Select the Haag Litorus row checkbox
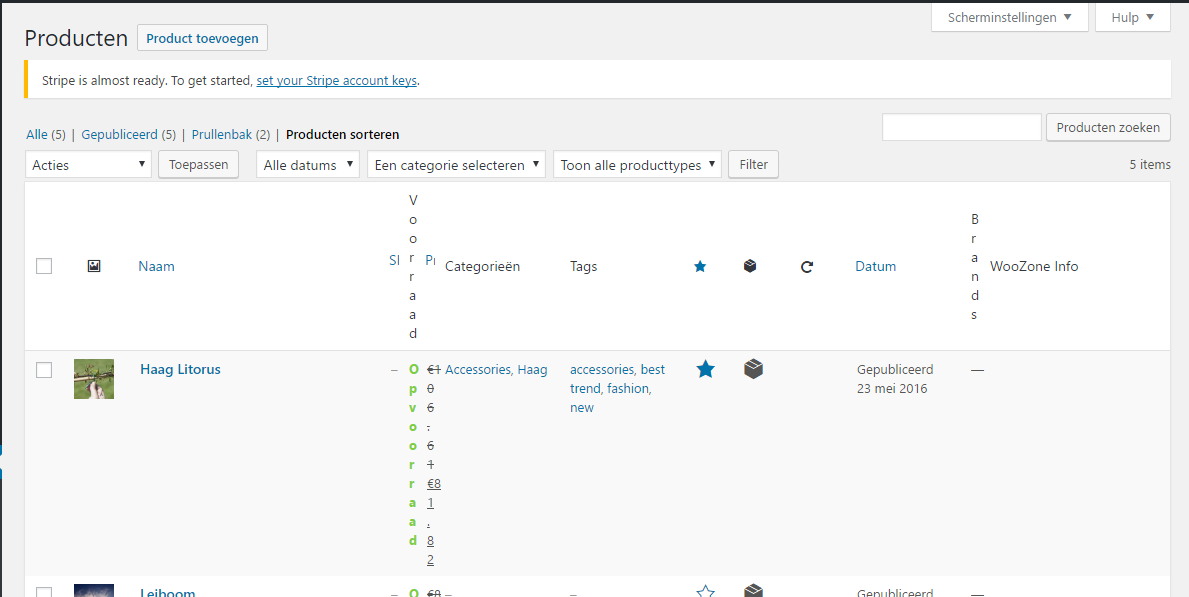Screen dimensions: 1189x597 [x=44, y=370]
